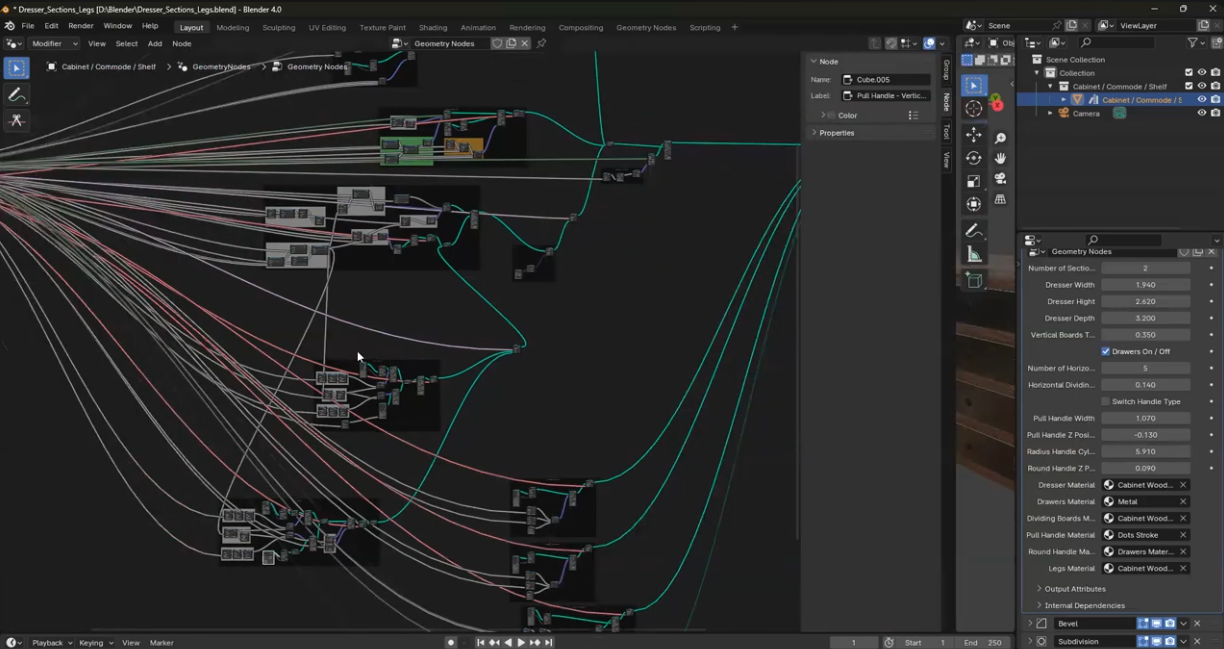Screen dimensions: 1224x649
Task: Remove the Bevel modifier
Action: point(1197,623)
